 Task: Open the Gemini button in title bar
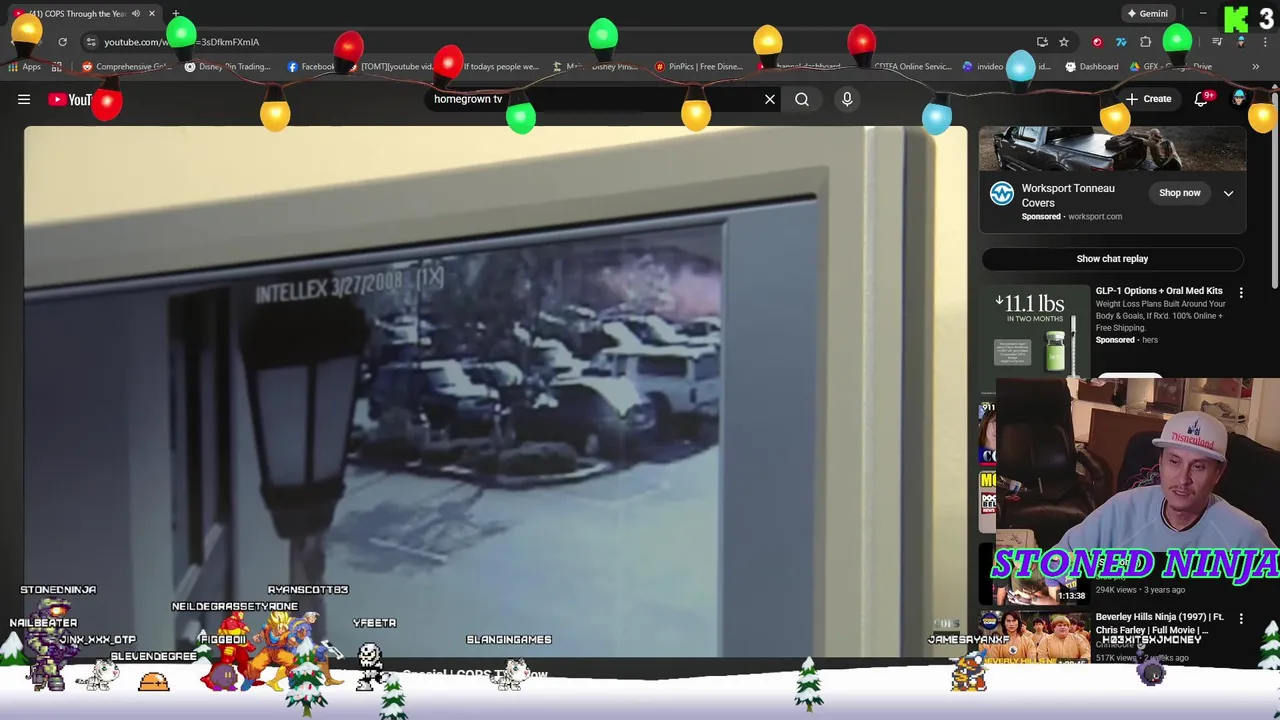[1147, 14]
